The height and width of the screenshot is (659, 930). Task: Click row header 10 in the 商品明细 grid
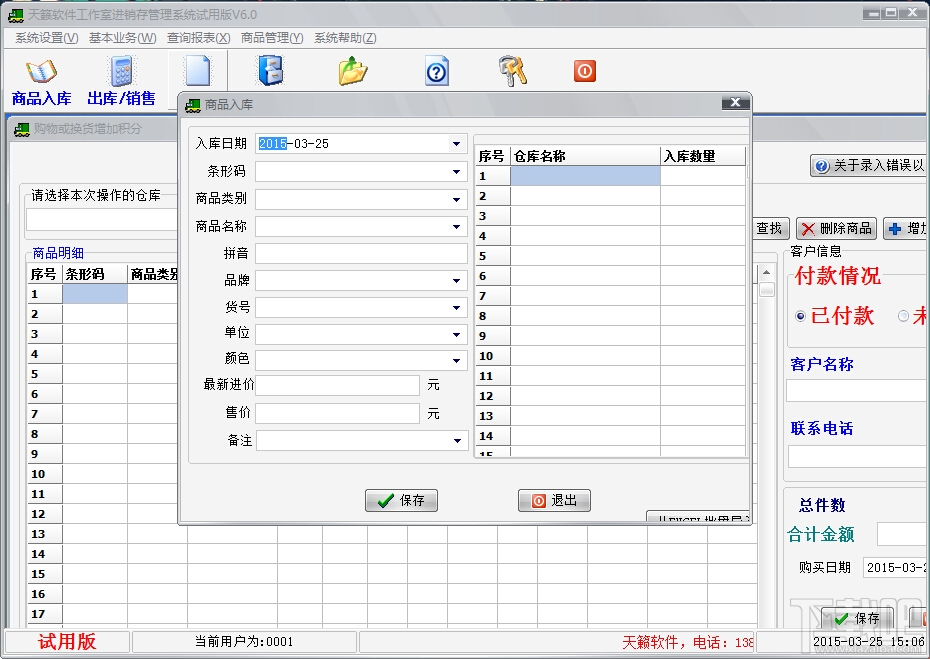[44, 474]
